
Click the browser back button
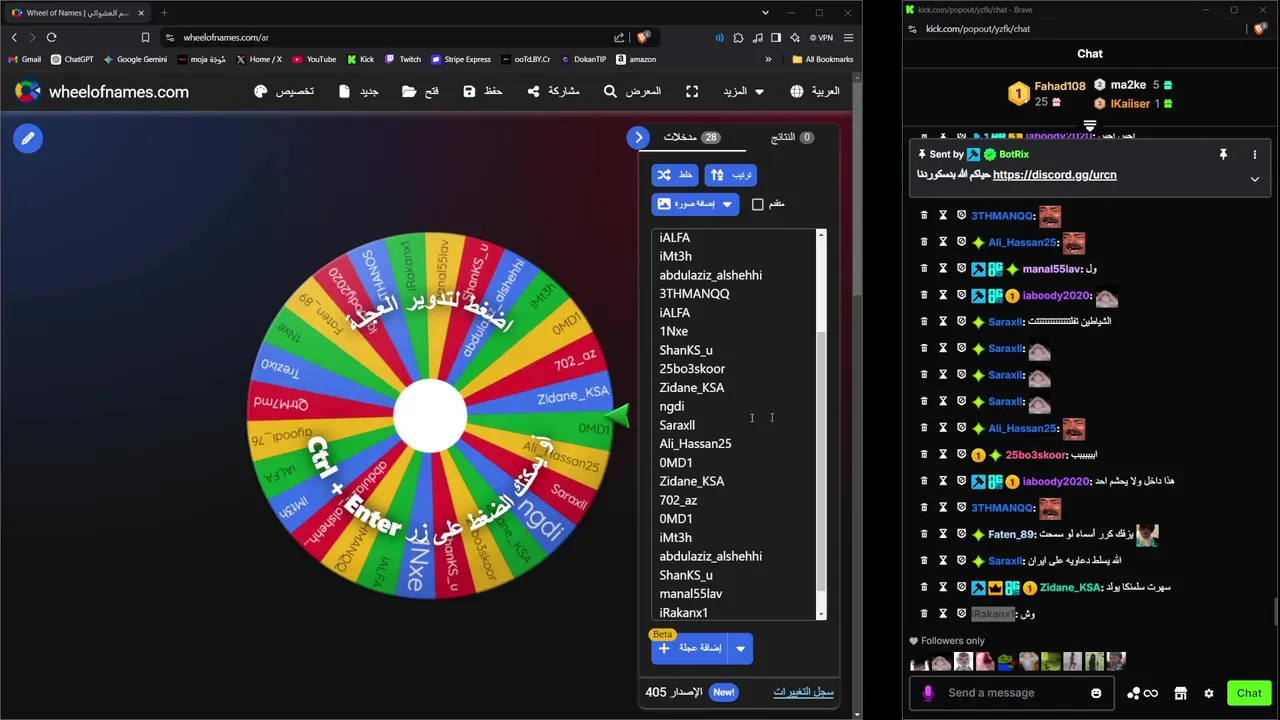(14, 37)
